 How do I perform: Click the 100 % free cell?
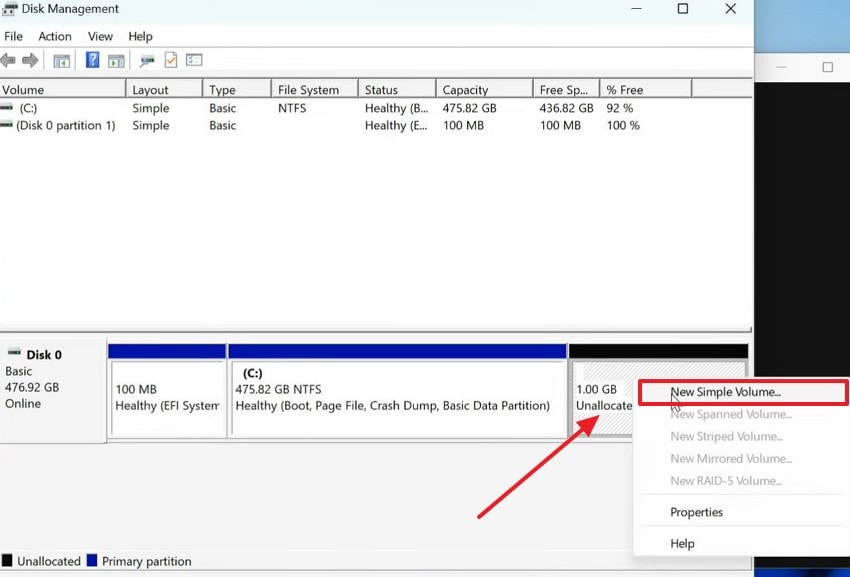[x=623, y=125]
